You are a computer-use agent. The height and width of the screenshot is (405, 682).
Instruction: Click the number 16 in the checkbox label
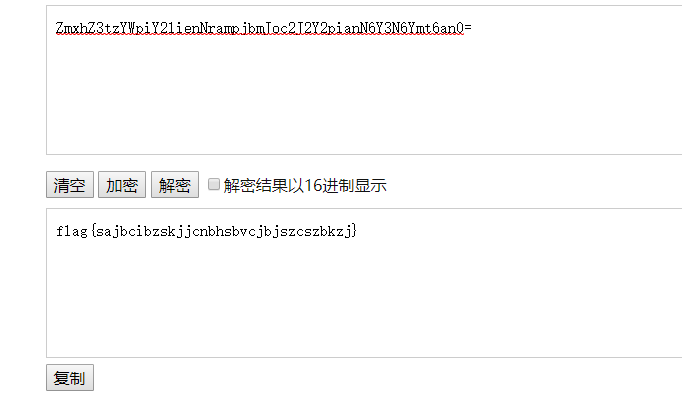point(313,185)
